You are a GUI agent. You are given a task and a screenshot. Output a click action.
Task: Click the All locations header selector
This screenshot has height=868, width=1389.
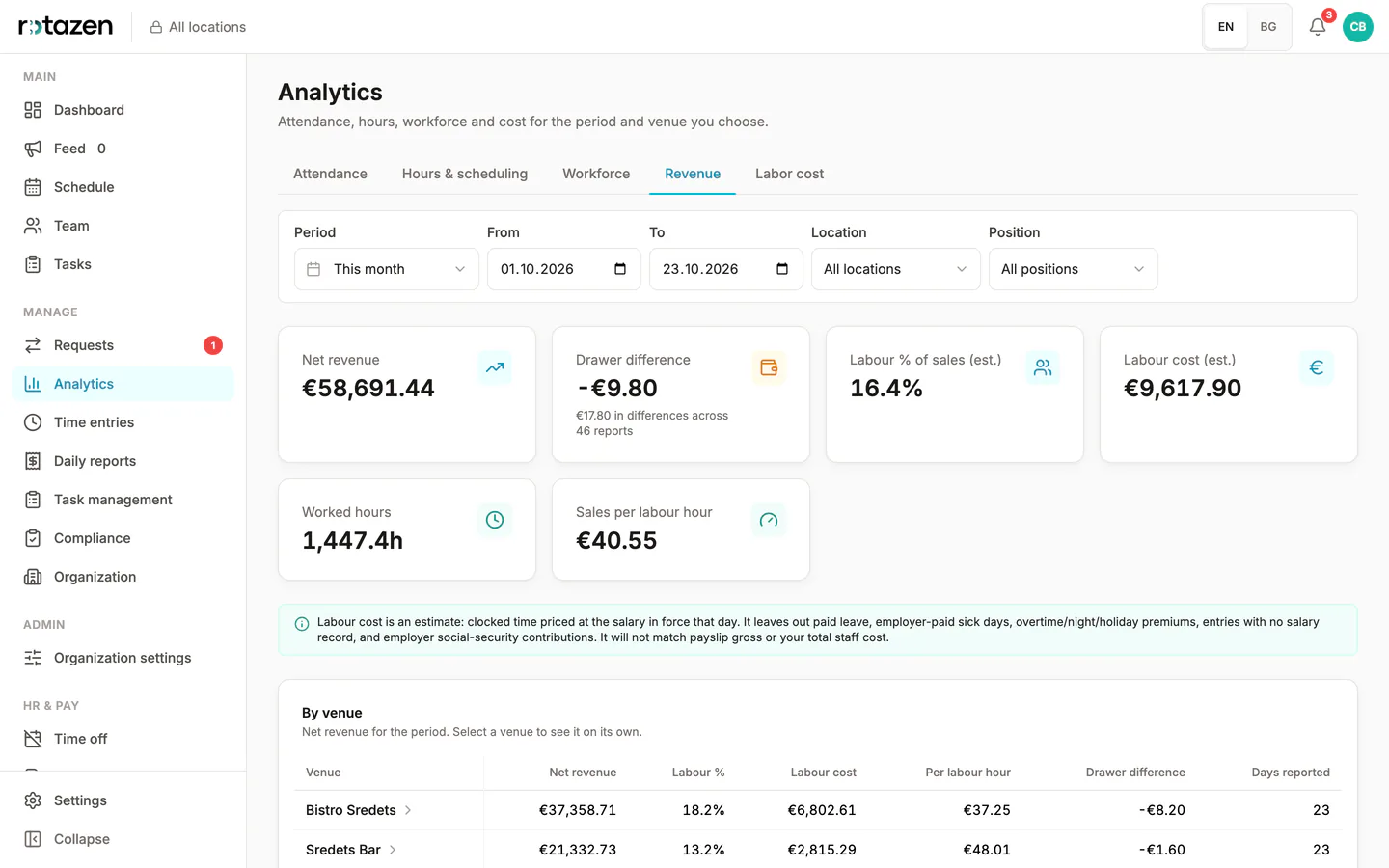tap(198, 27)
